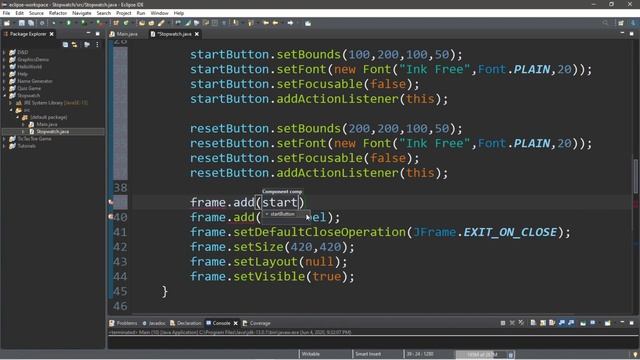The image size is (640, 360).
Task: Click Remove Launch icon in Console toolbar
Action: coord(512,323)
